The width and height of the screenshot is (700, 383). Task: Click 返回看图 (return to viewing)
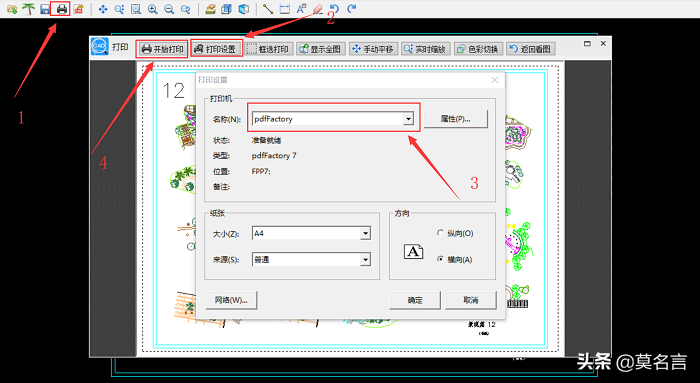530,49
